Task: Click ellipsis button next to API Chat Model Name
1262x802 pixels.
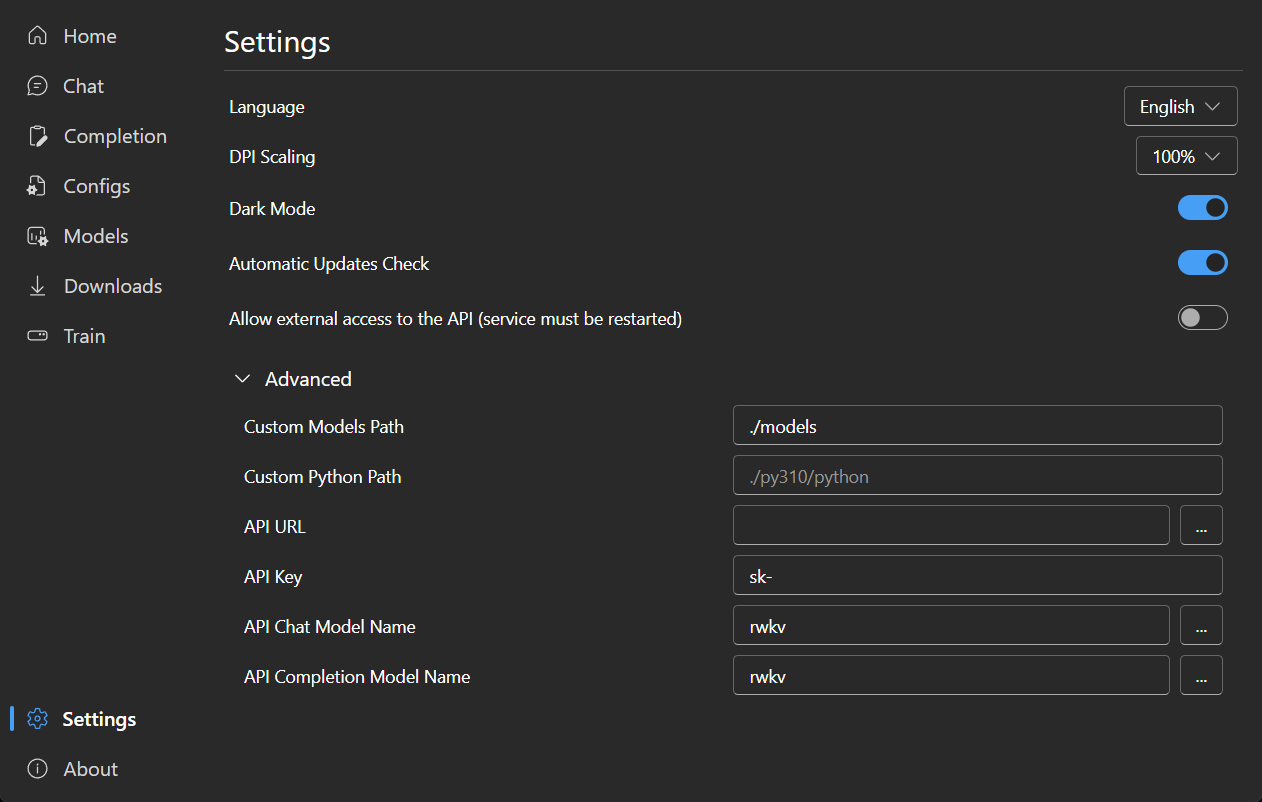Action: (x=1201, y=625)
